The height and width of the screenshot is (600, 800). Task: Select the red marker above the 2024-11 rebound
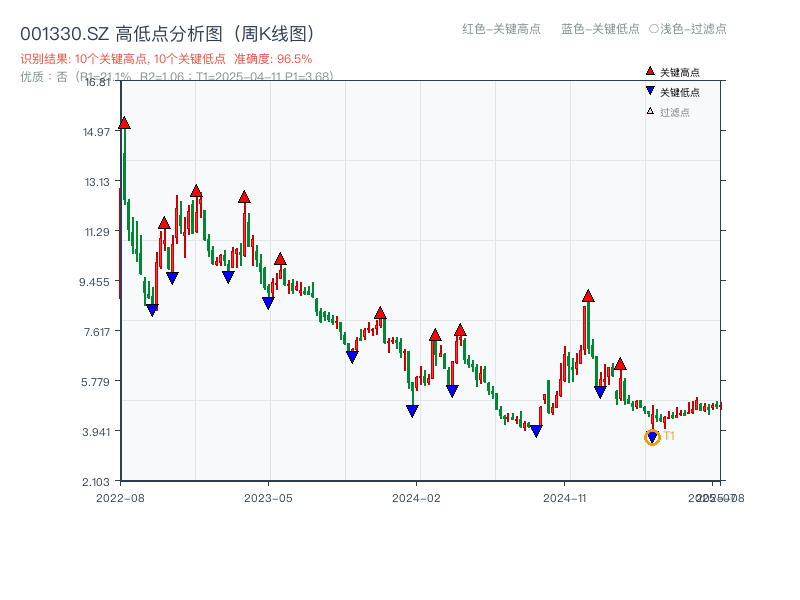pyautogui.click(x=587, y=295)
